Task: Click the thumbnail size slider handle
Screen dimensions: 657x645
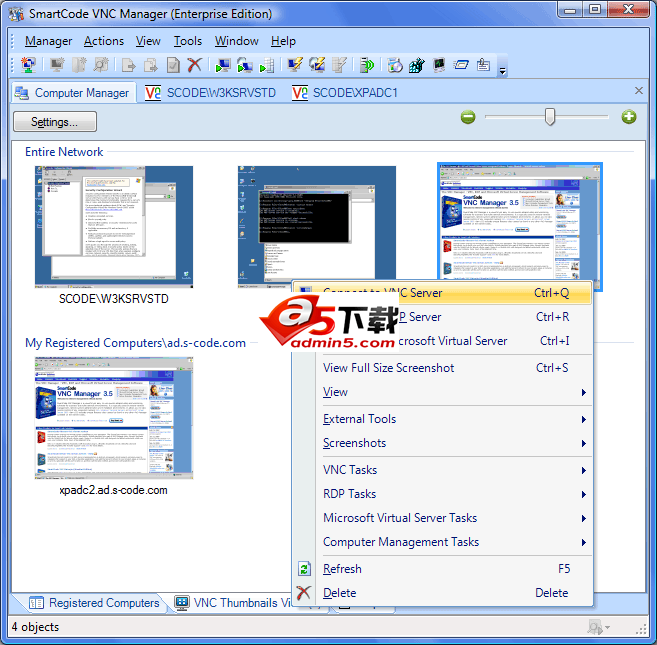Action: click(x=550, y=117)
